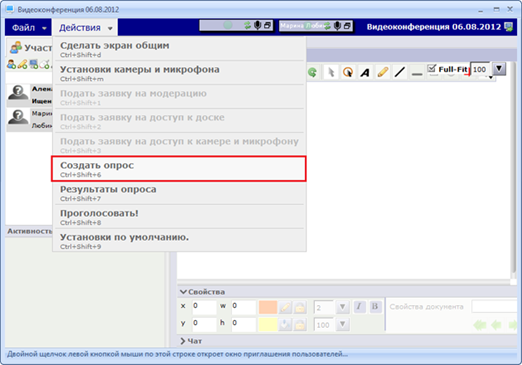The width and height of the screenshot is (522, 365).
Task: Click the pencil access icon in participants toolbar
Action: [x=22, y=64]
